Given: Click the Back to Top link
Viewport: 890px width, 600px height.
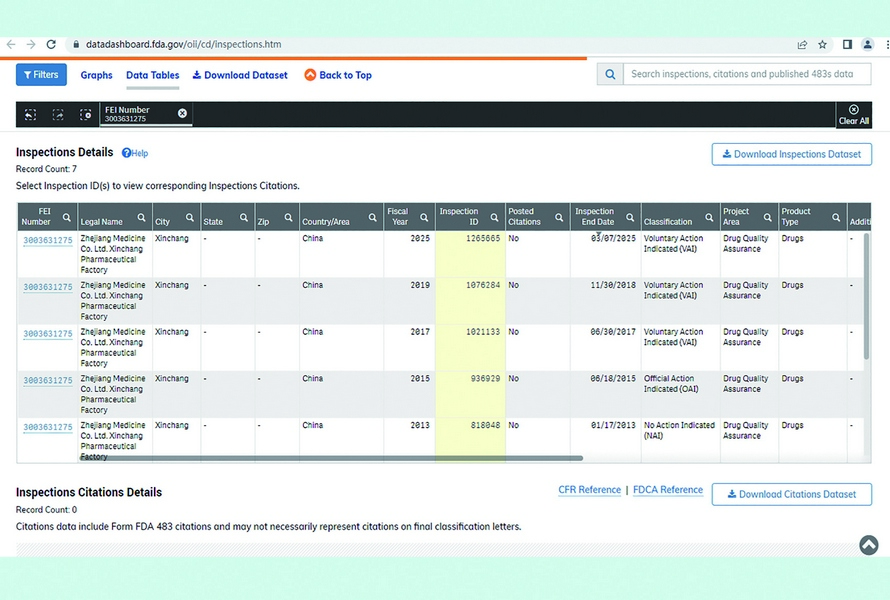Looking at the screenshot, I should (x=338, y=75).
